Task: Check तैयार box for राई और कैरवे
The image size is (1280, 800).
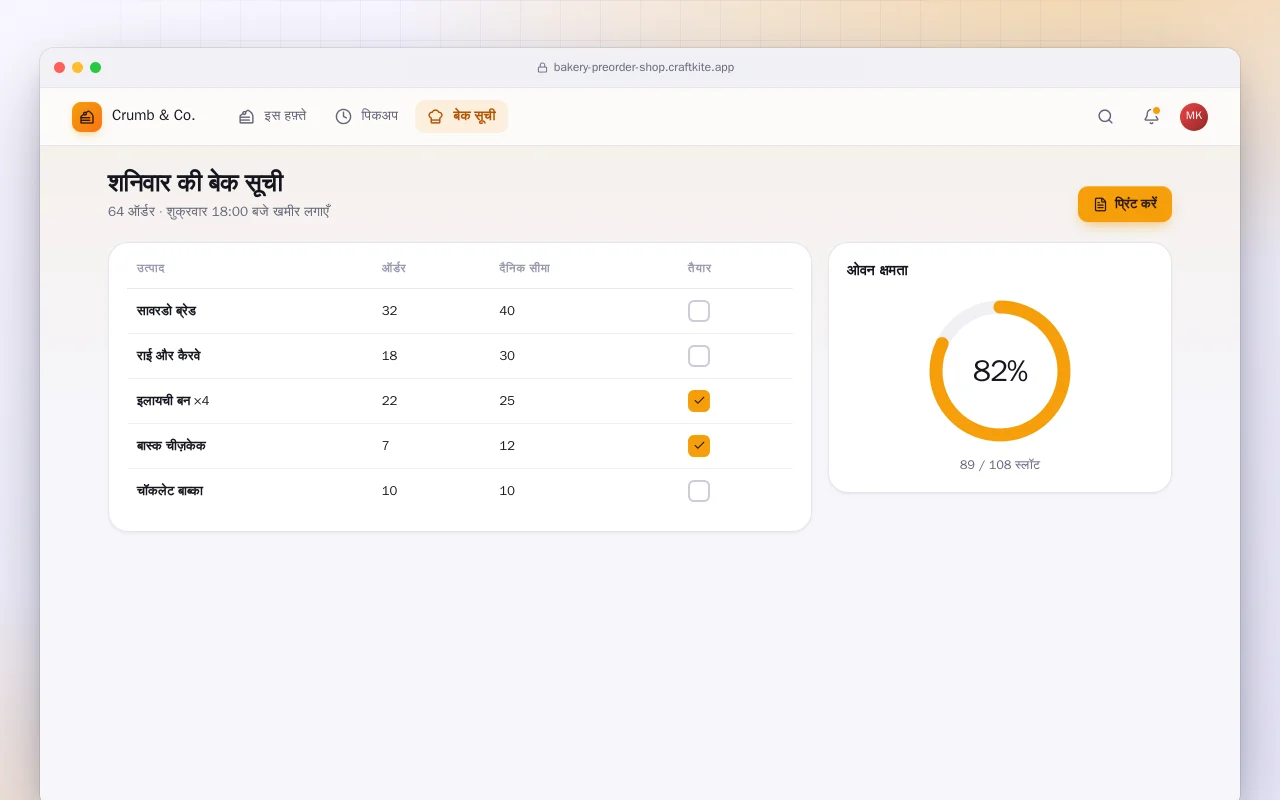Action: coord(699,356)
